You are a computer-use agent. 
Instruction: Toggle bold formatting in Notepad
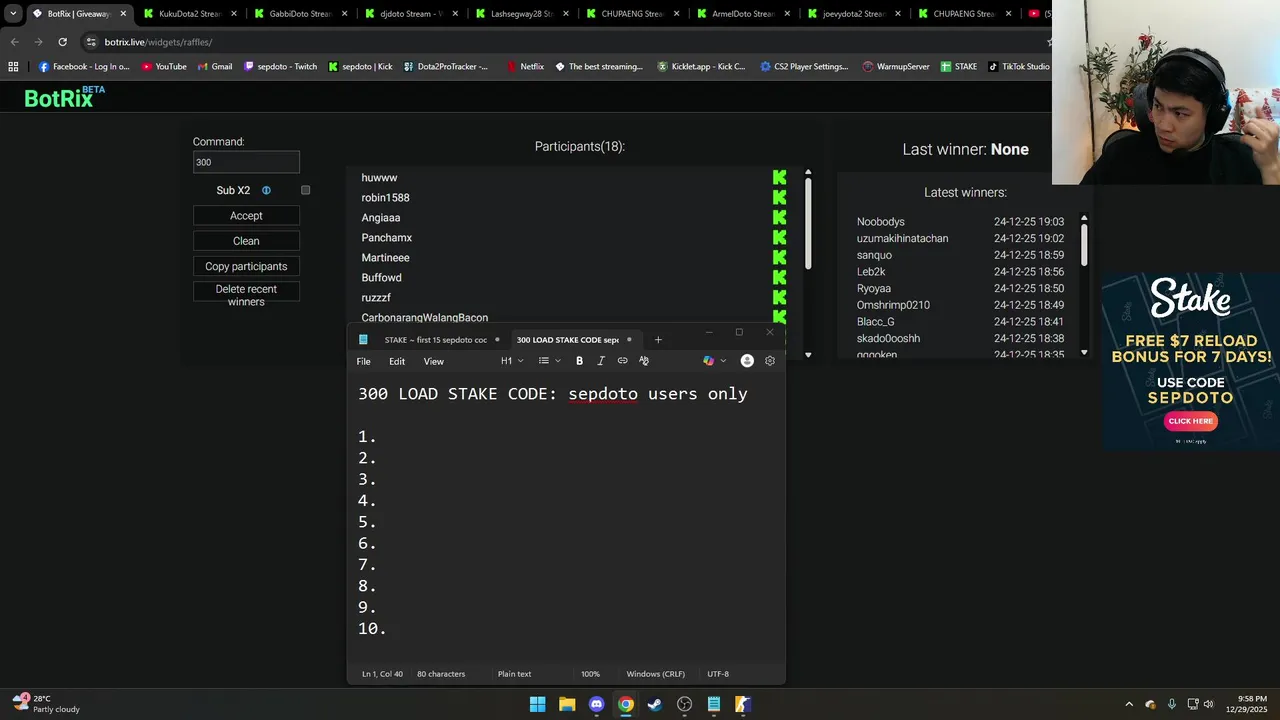(x=579, y=361)
